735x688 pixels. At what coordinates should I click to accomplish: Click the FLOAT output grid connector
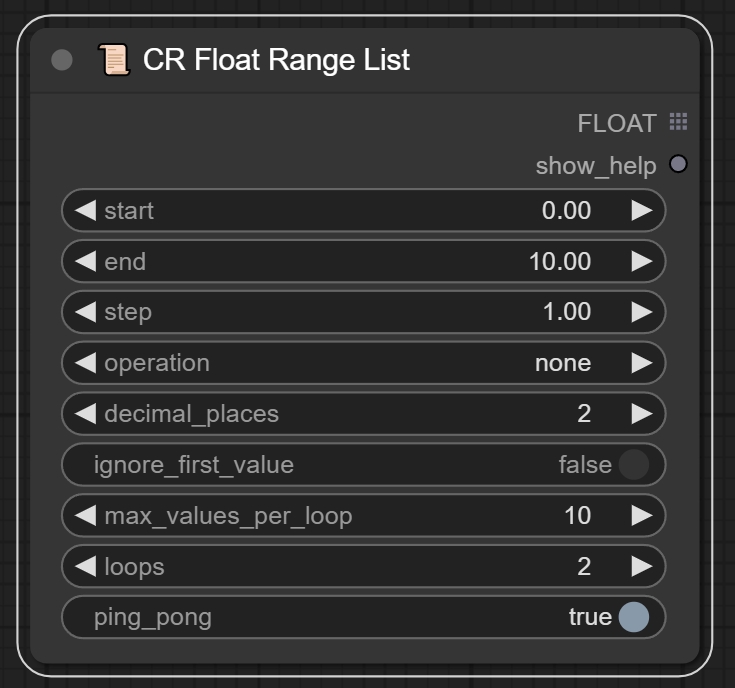(x=678, y=123)
